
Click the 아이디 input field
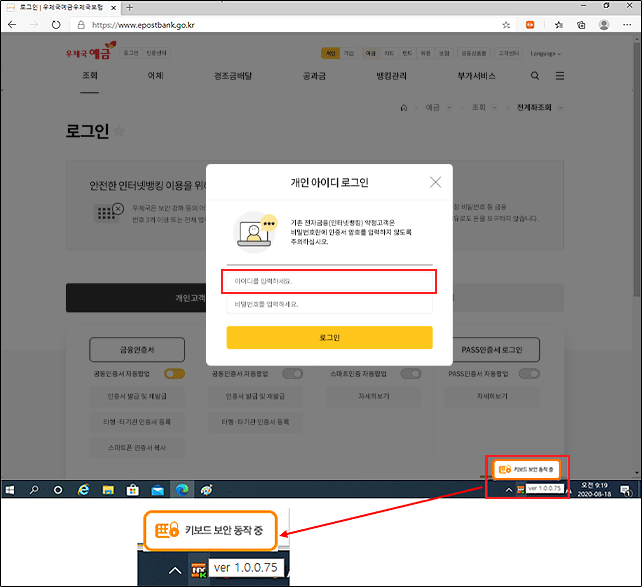click(329, 281)
